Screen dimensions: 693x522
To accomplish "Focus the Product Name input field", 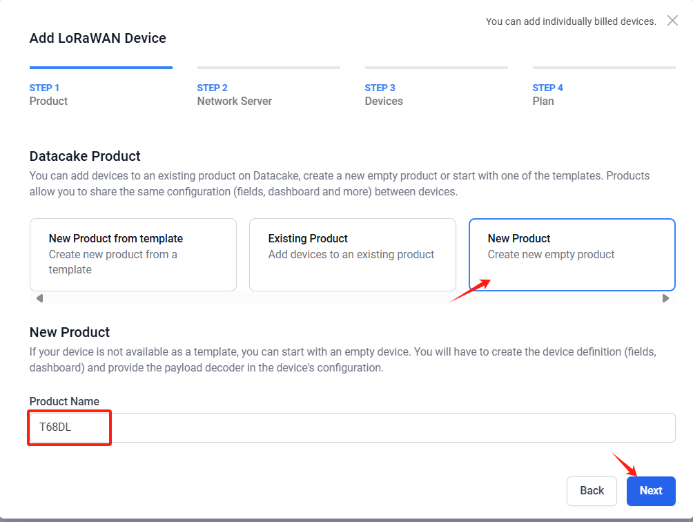I will click(352, 428).
